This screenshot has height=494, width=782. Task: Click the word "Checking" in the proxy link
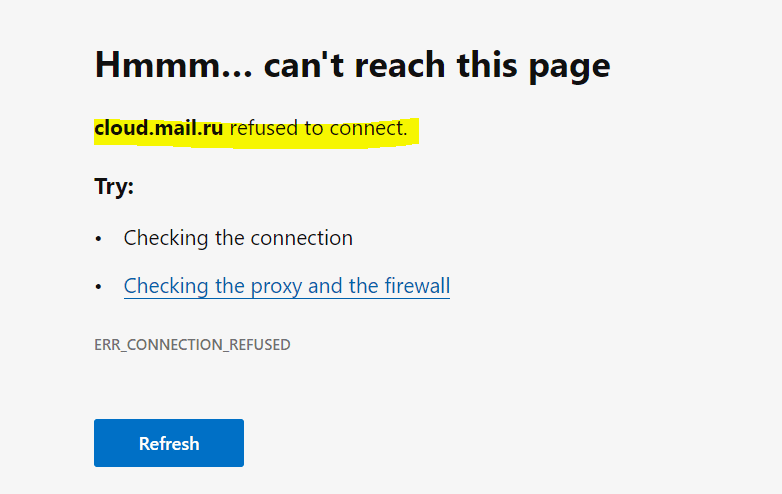pos(166,287)
